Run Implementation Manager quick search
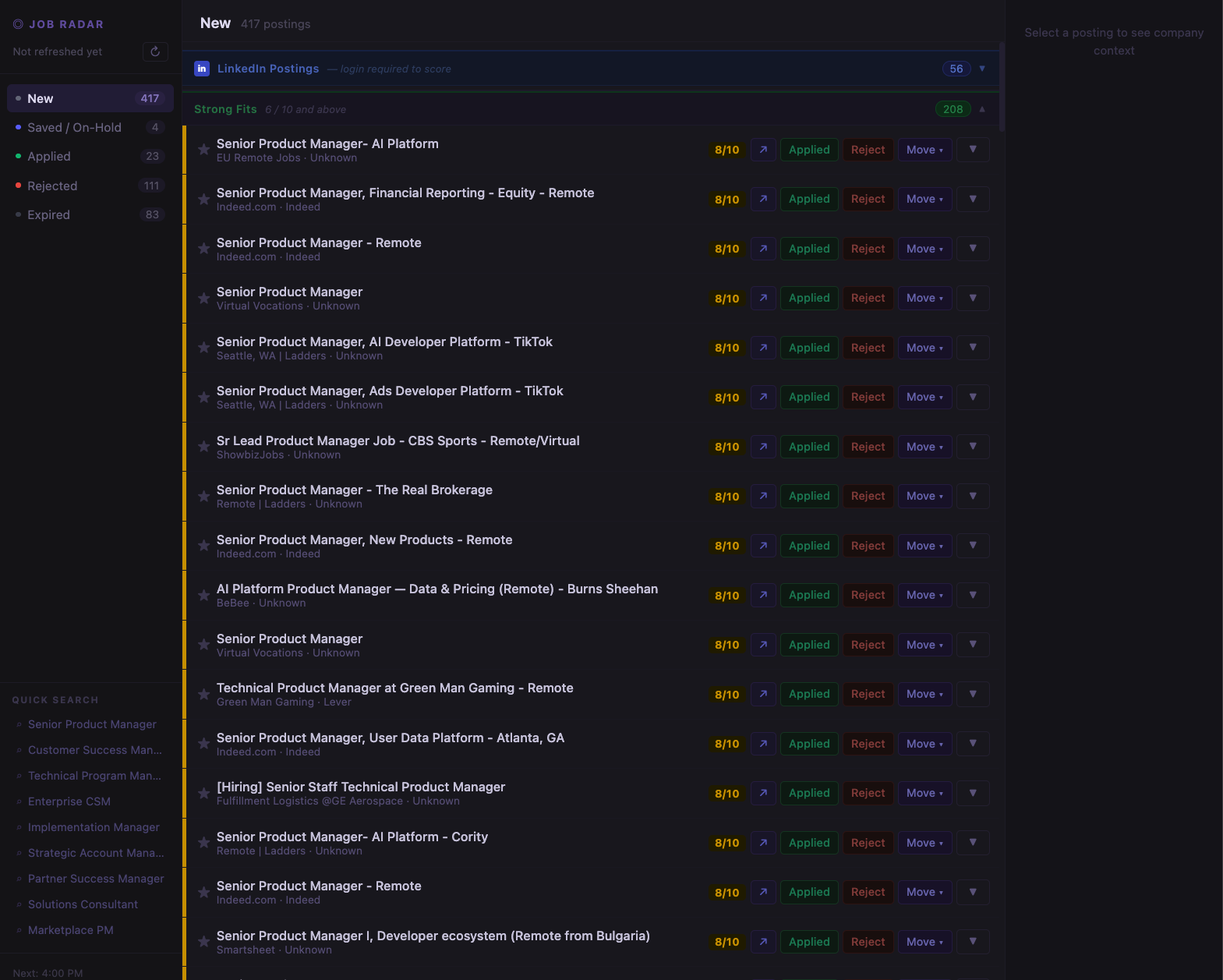This screenshot has height=980, width=1223. pos(94,827)
